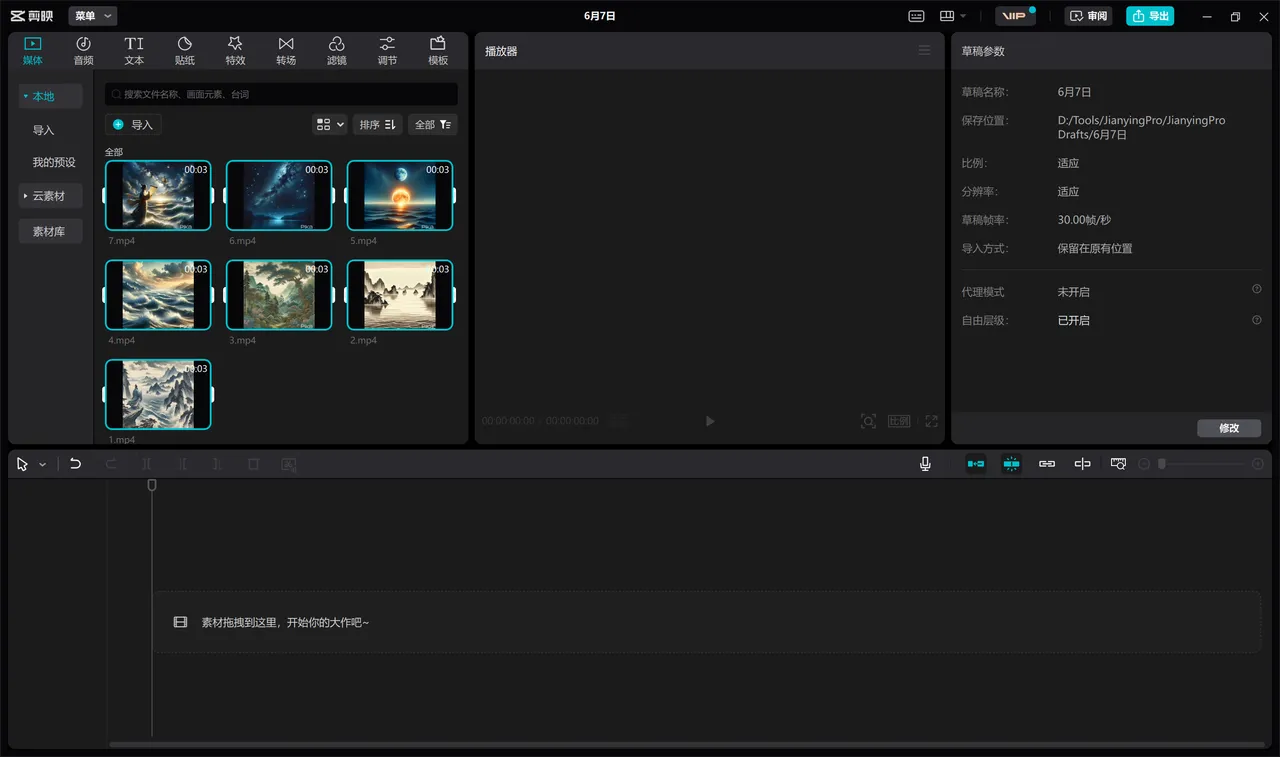1280x757 pixels.
Task: Click the delete left trim tool
Action: point(182,464)
